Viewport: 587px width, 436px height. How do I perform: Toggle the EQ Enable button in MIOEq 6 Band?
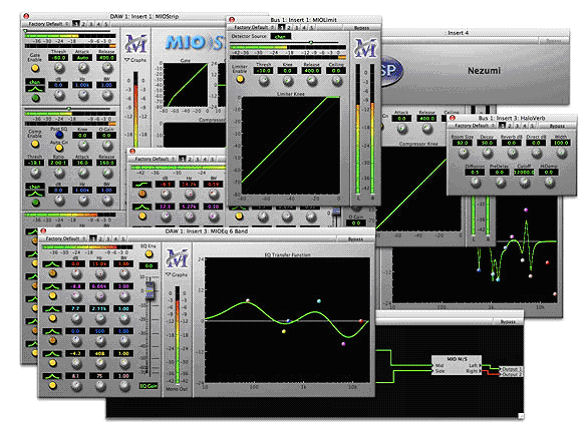click(x=149, y=254)
